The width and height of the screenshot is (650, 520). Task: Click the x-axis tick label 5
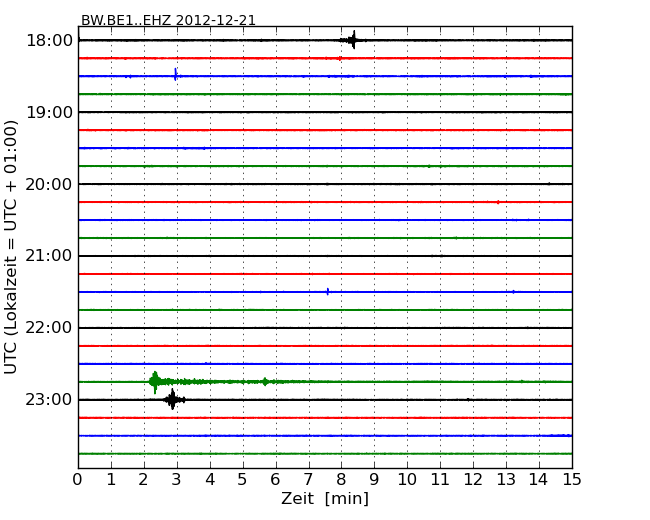pyautogui.click(x=243, y=480)
